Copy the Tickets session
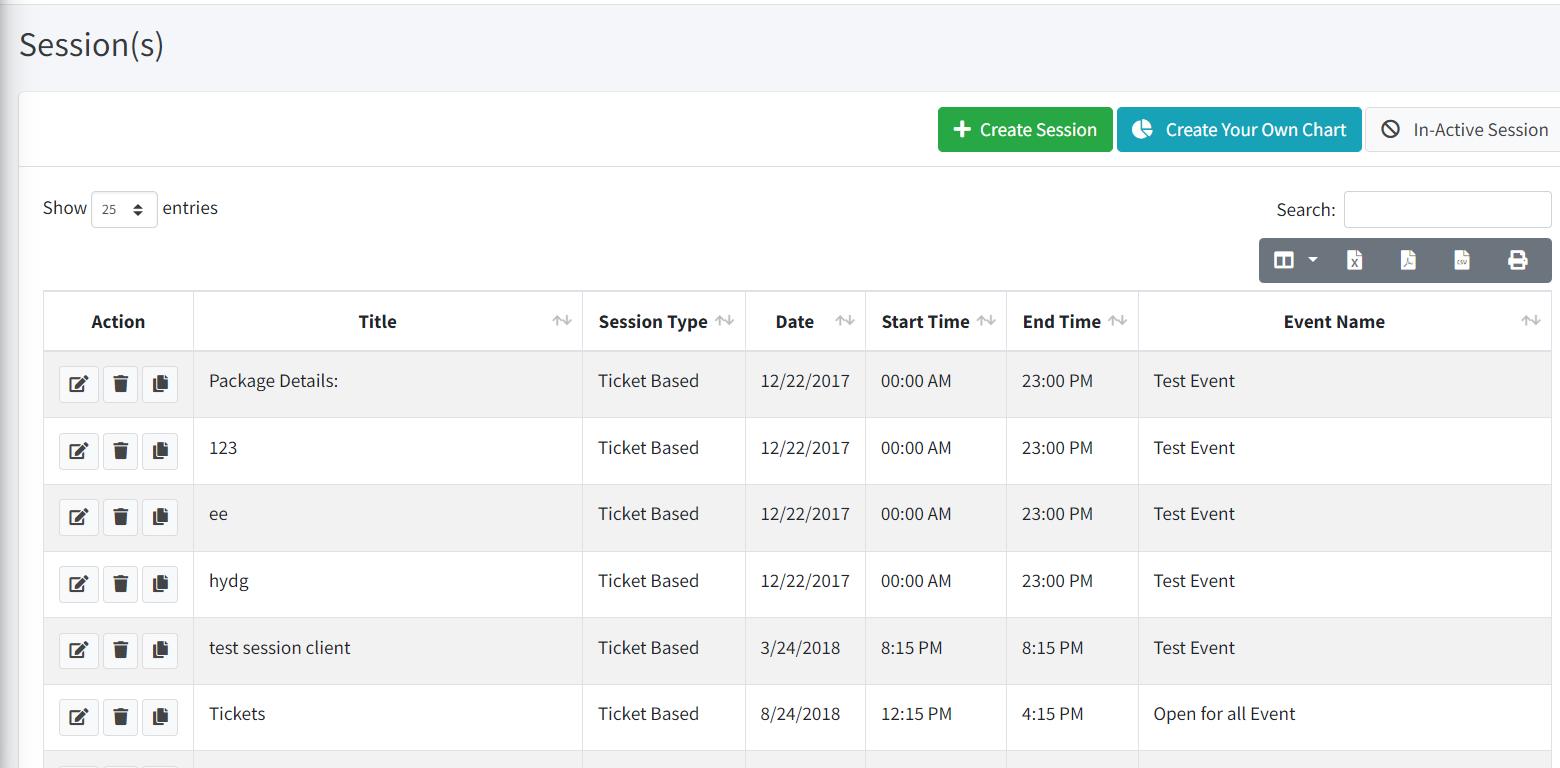This screenshot has width=1560, height=768. [x=160, y=717]
